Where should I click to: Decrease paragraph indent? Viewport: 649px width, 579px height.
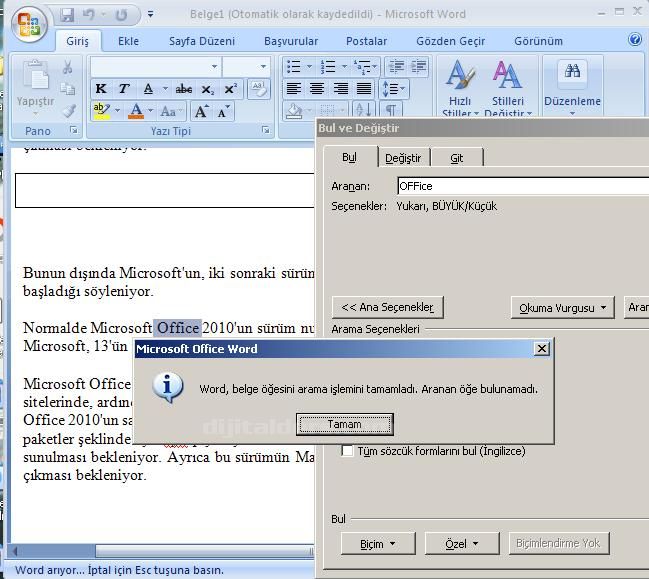[397, 67]
